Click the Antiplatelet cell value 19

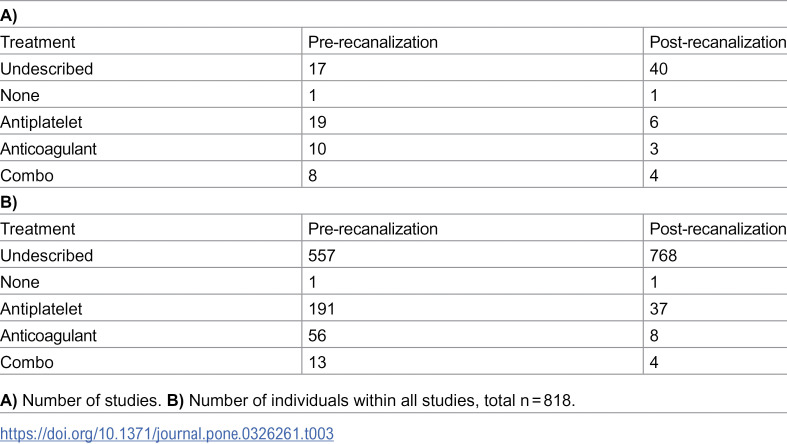(317, 122)
